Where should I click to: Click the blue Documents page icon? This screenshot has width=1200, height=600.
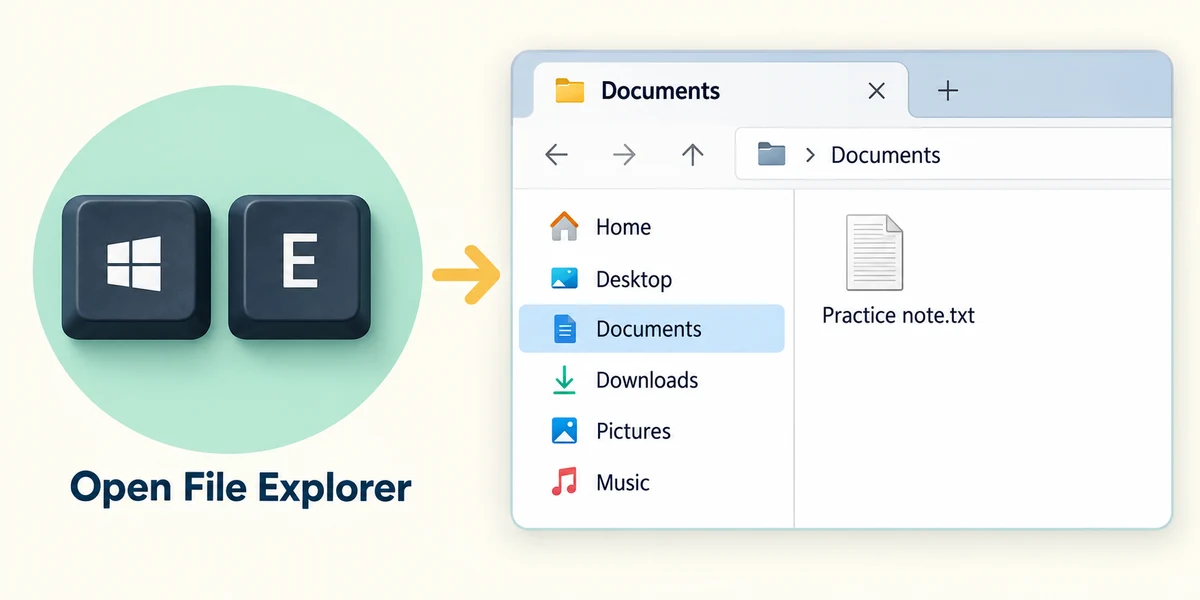pos(565,329)
